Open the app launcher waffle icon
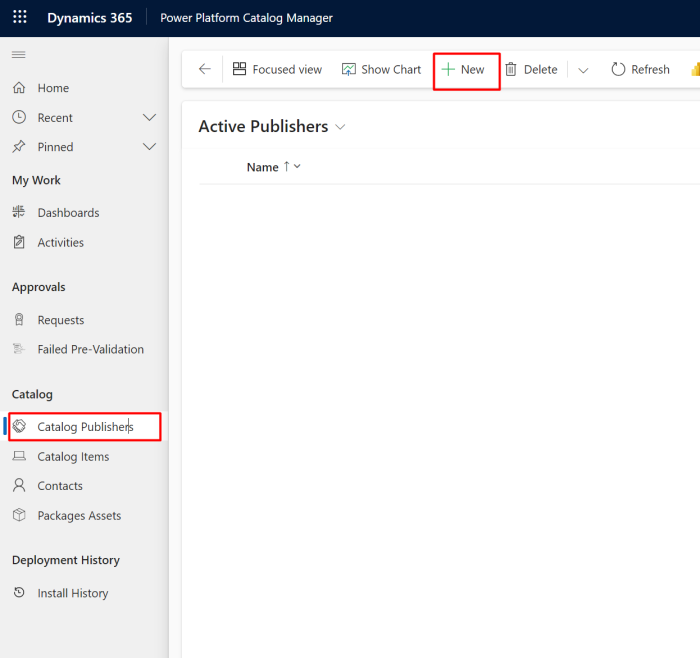700x658 pixels. [20, 17]
